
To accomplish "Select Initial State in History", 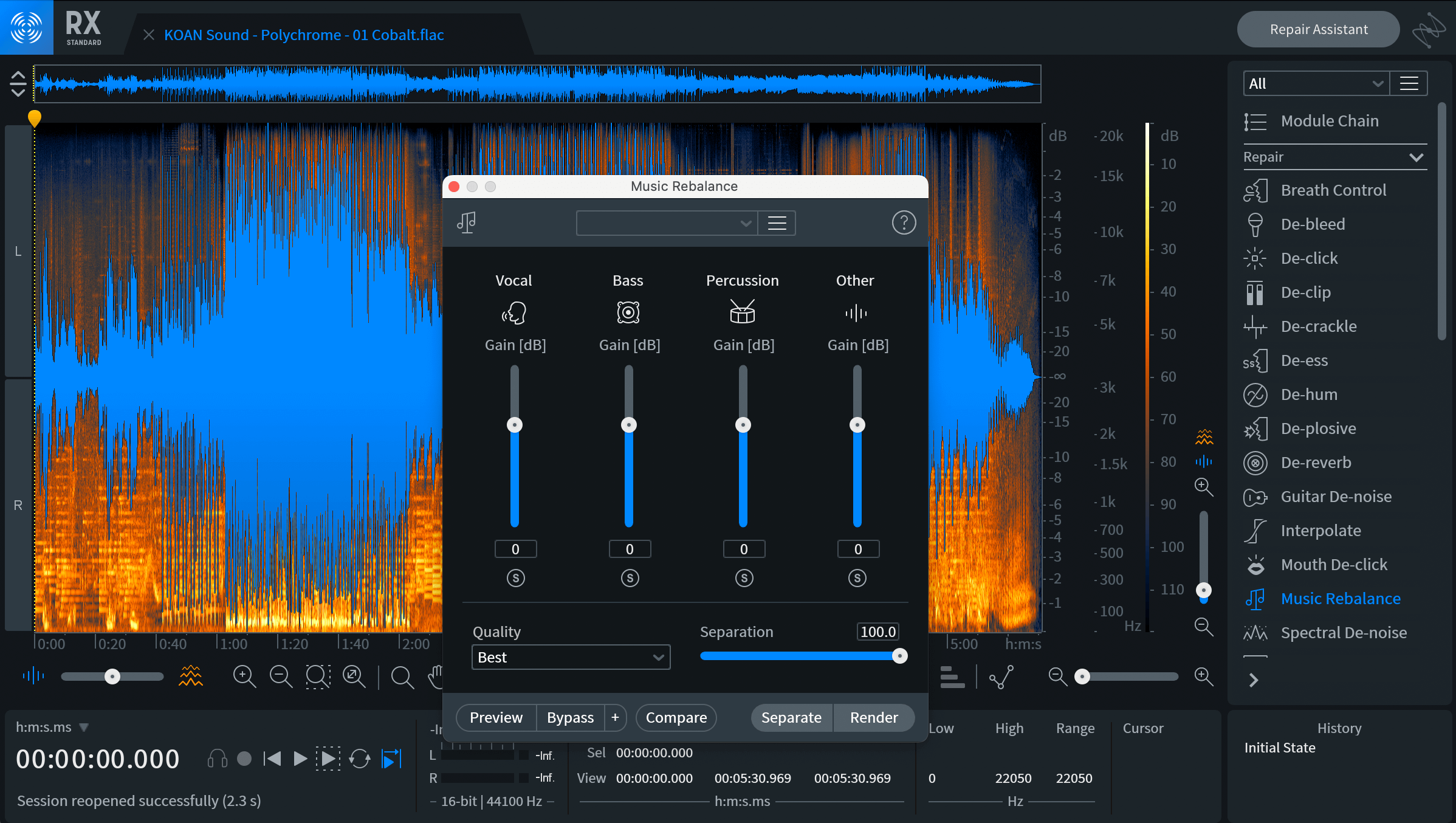I will pos(1279,748).
